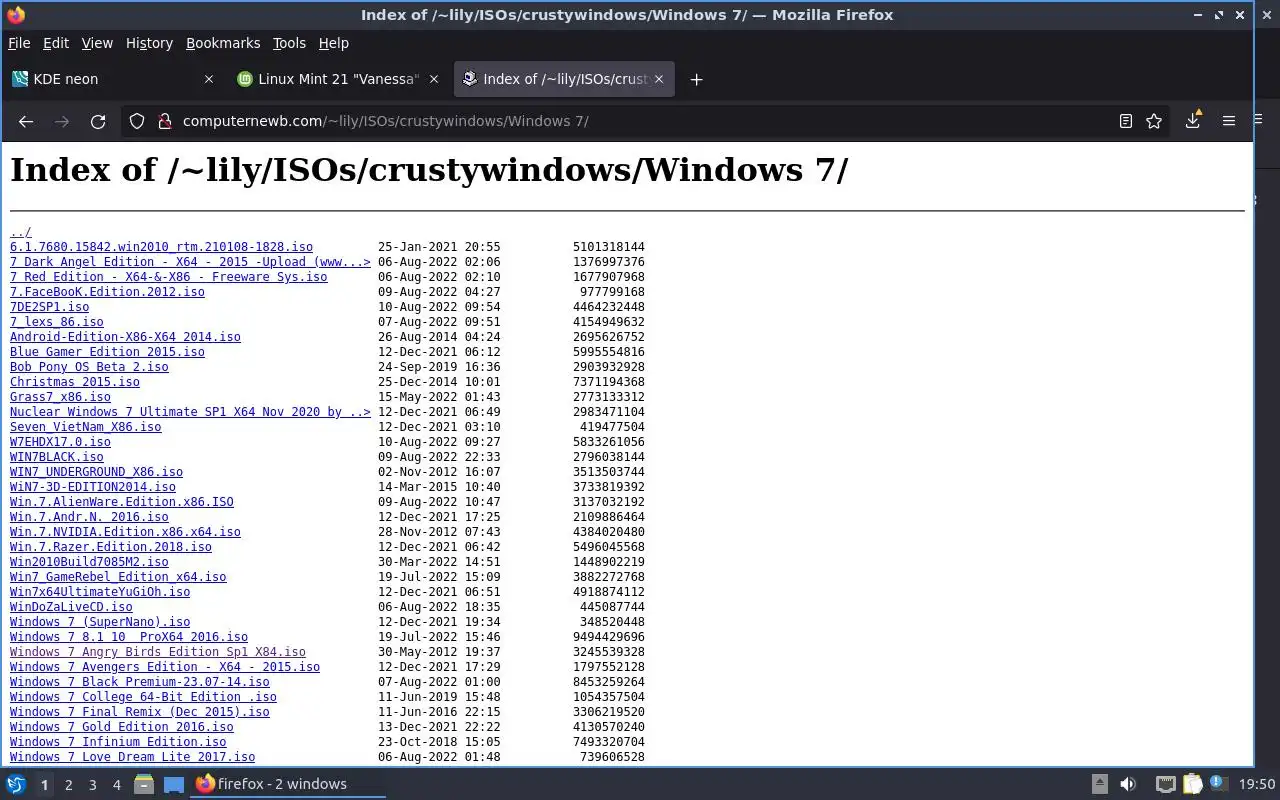
Task: Download Christmas_2015.iso
Action: coord(75,382)
